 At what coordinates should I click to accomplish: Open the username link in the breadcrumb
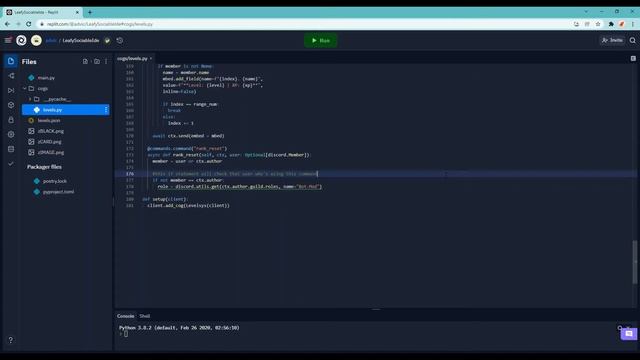(51, 40)
